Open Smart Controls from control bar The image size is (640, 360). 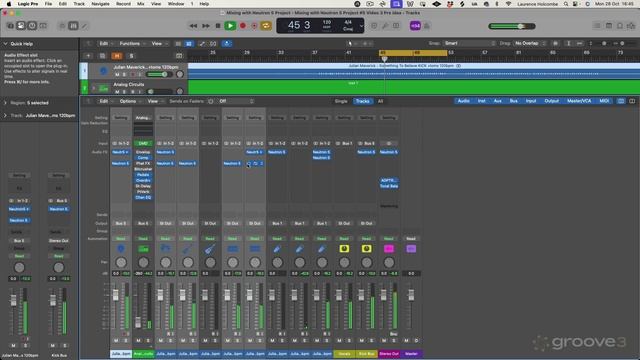coord(62,26)
